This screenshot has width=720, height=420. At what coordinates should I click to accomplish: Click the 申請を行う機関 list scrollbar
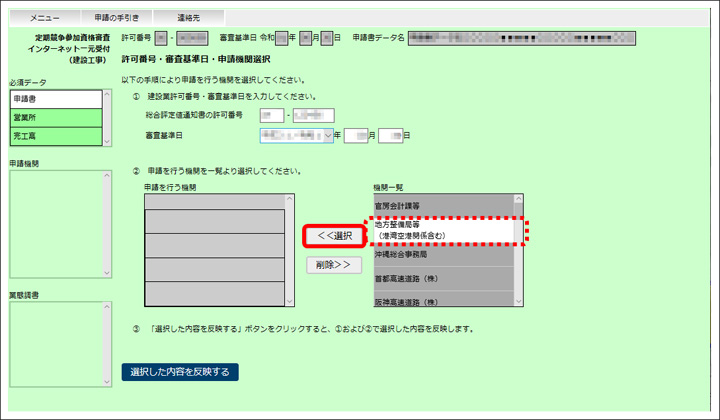[290, 250]
